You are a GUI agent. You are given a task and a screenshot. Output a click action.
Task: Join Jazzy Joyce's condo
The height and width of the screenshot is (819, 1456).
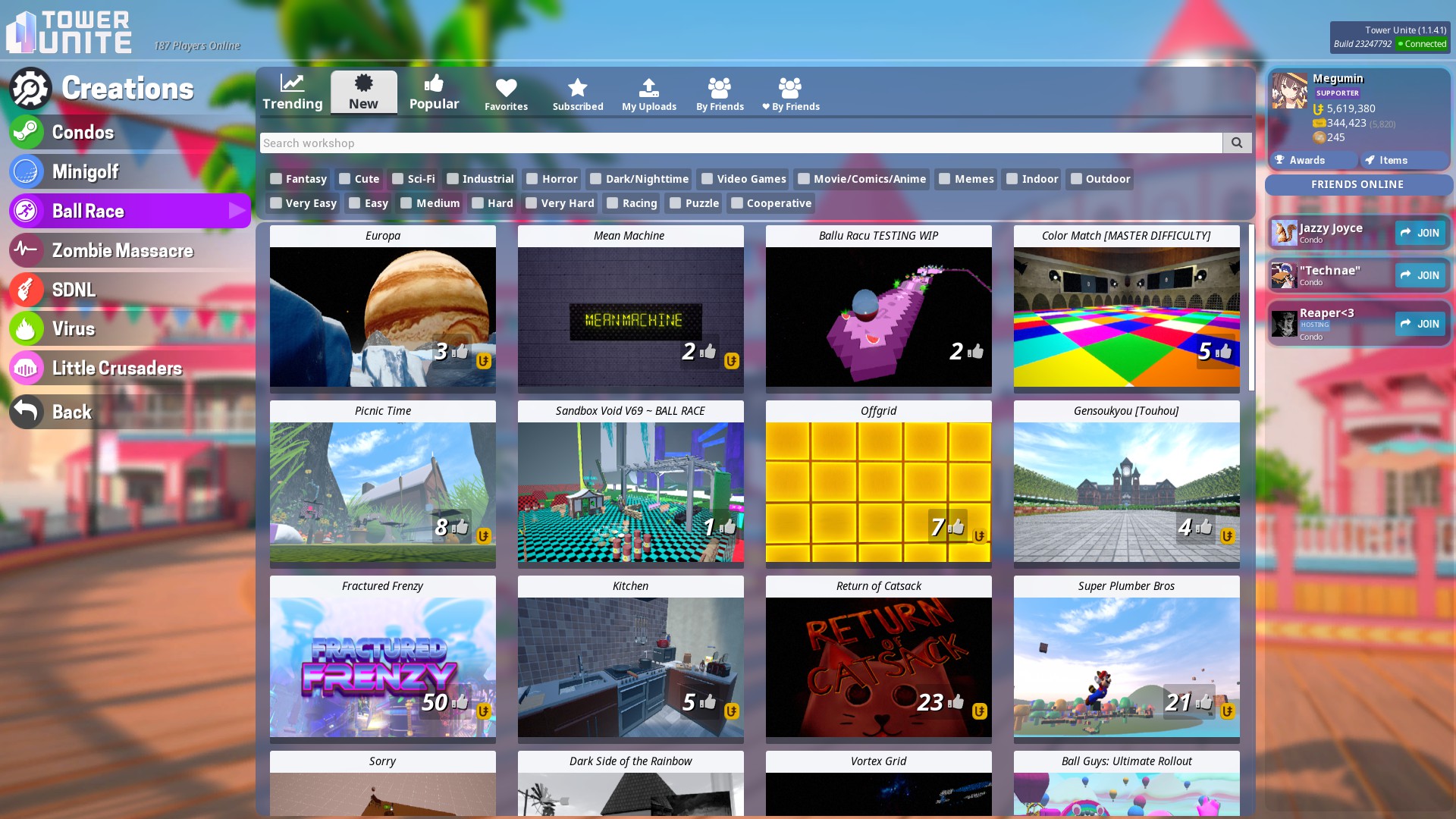[x=1420, y=233]
